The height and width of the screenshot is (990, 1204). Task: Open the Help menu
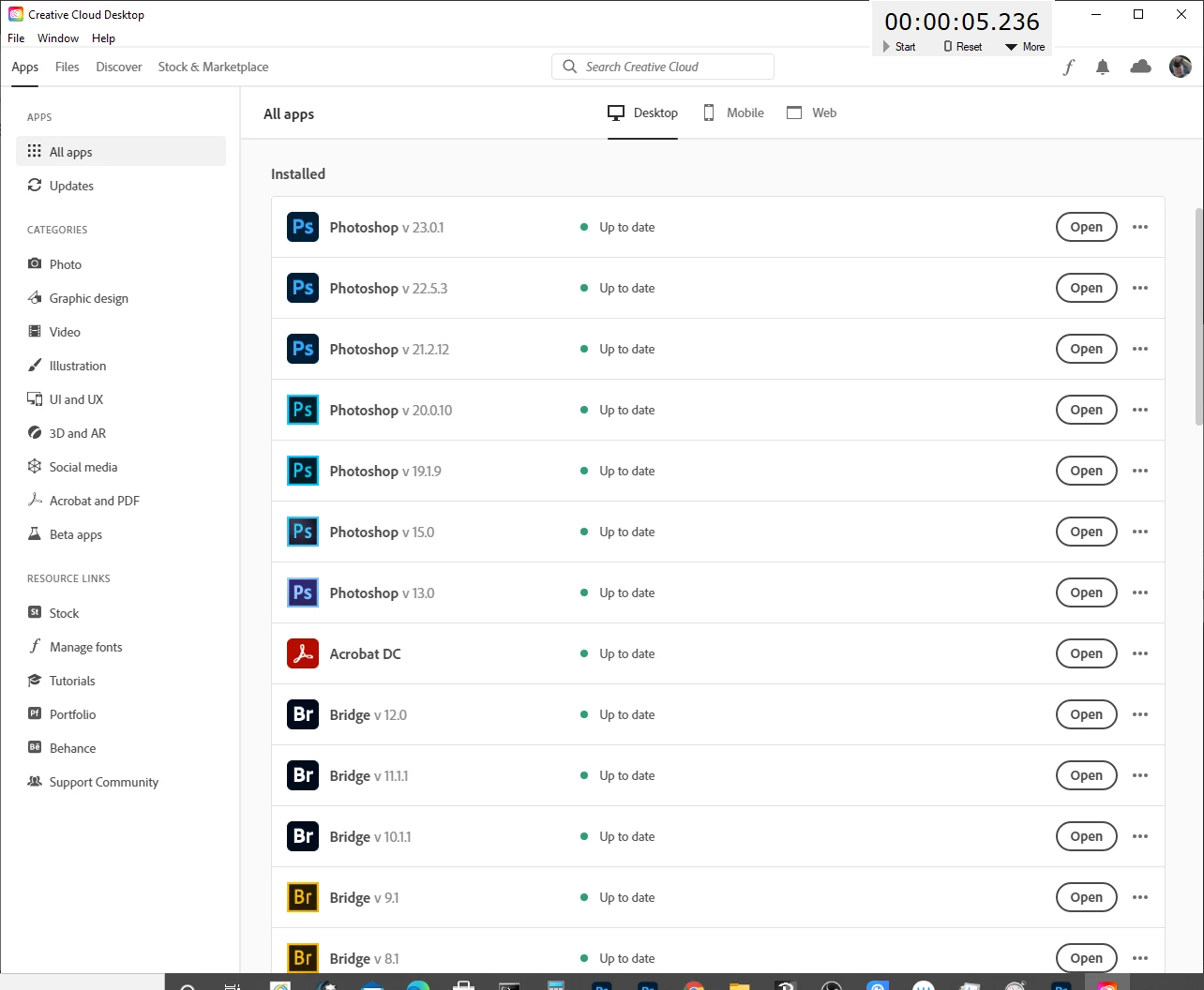click(103, 38)
